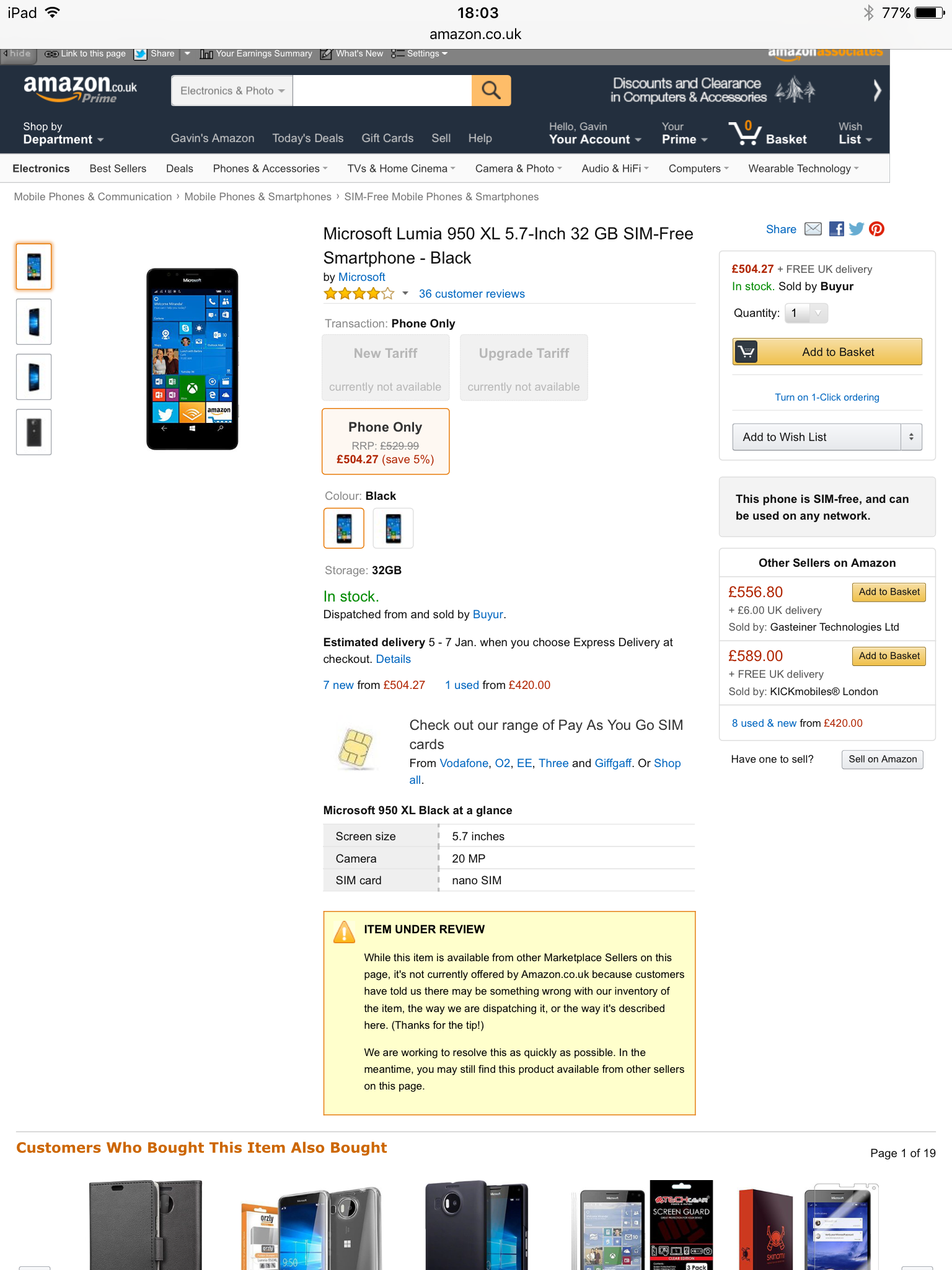Share on Pinterest icon

pyautogui.click(x=876, y=229)
